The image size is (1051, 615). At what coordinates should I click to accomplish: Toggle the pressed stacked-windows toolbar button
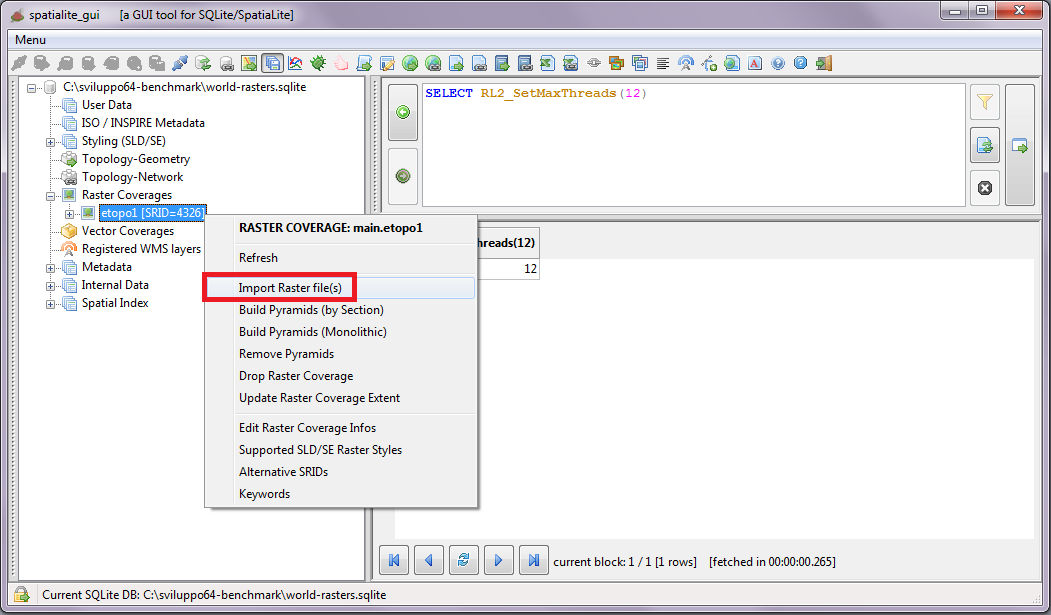(272, 63)
